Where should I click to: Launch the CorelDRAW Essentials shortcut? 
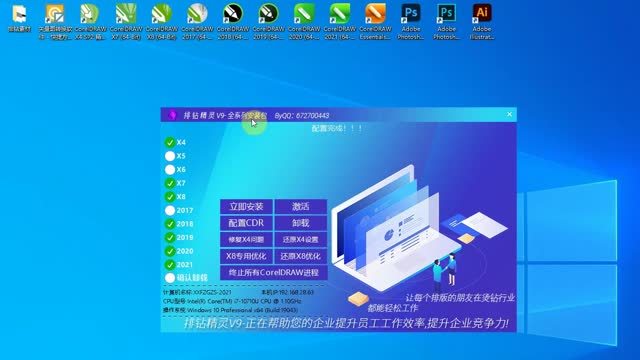(x=375, y=22)
